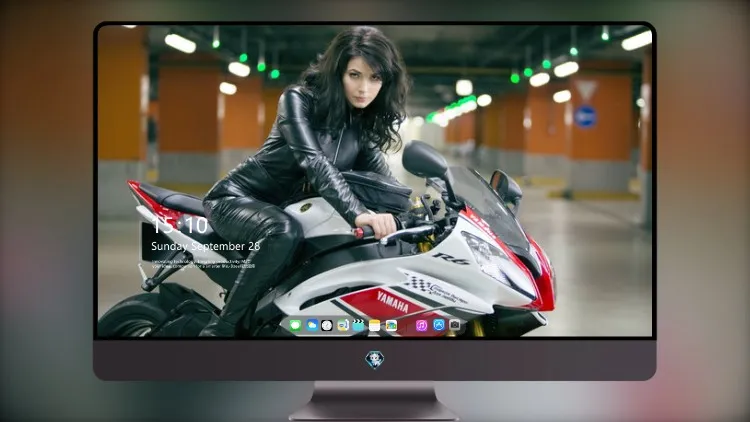Click the 'Sunday September 28' date text
The image size is (750, 422).
coord(206,246)
